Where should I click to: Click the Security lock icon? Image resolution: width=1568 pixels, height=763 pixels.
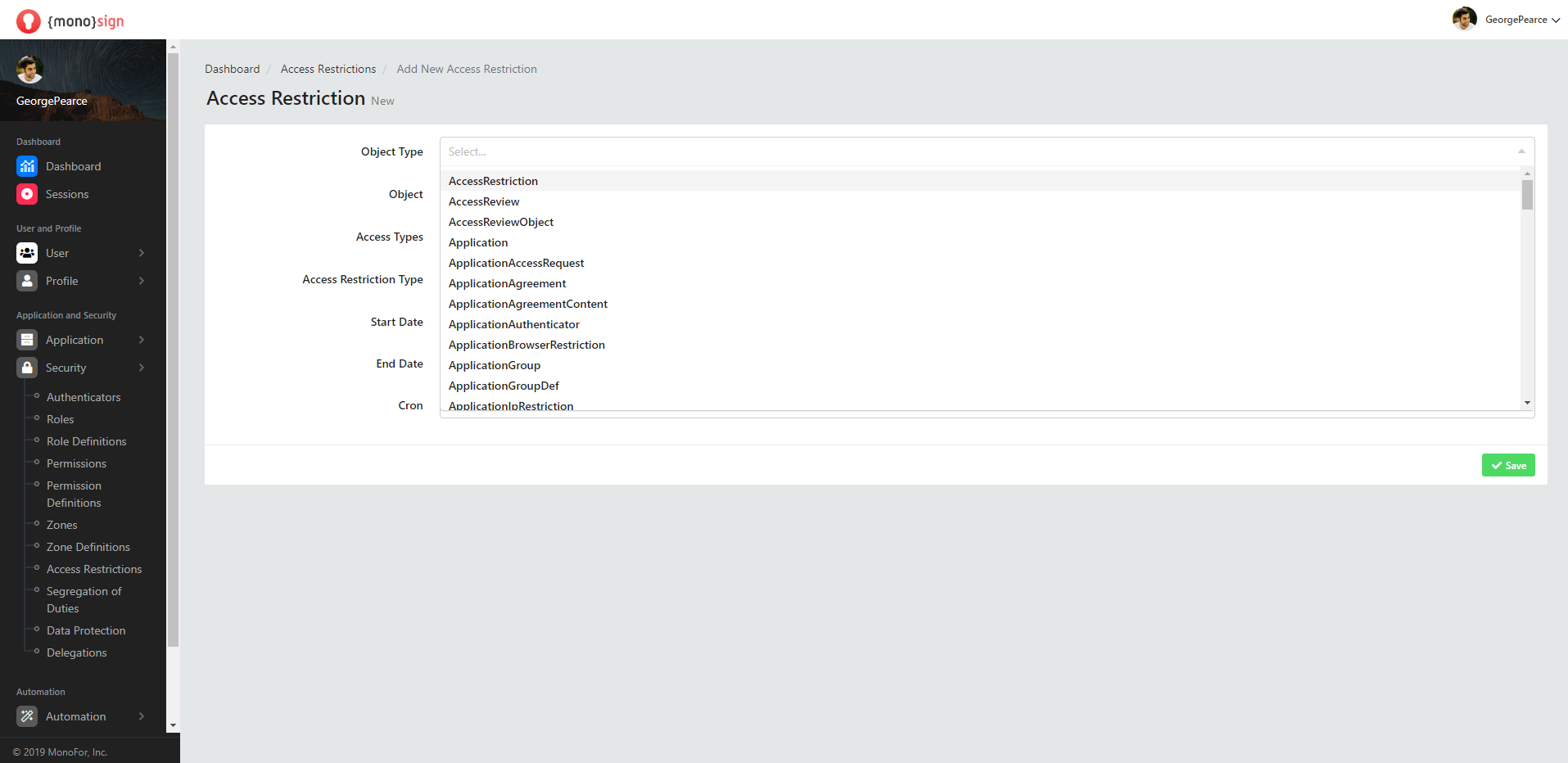[x=27, y=368]
